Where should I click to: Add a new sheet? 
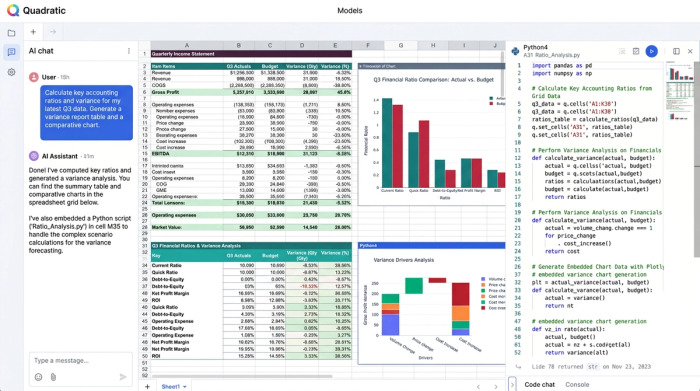click(147, 387)
